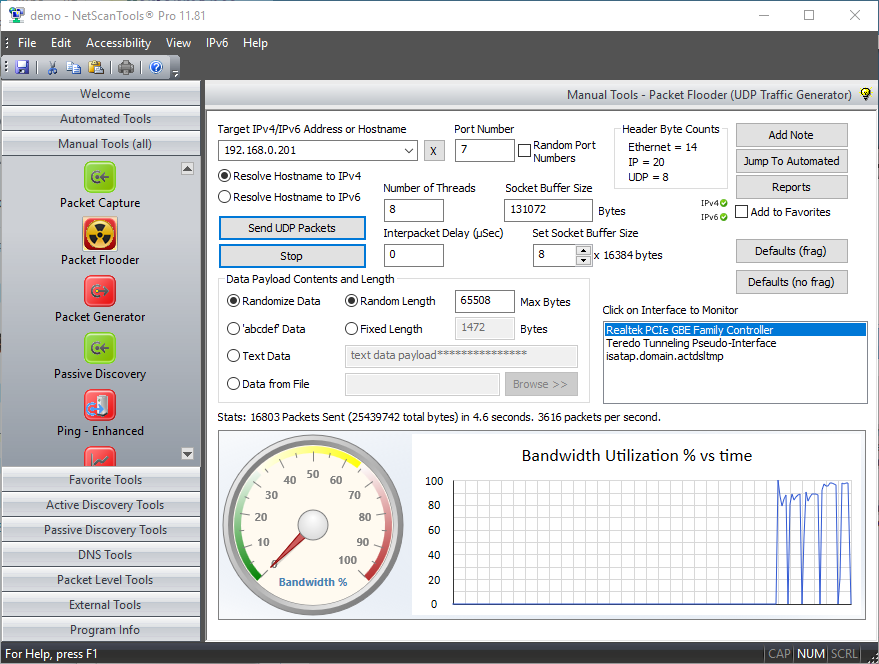Click the Print toolbar icon
Image resolution: width=879 pixels, height=664 pixels.
click(126, 68)
